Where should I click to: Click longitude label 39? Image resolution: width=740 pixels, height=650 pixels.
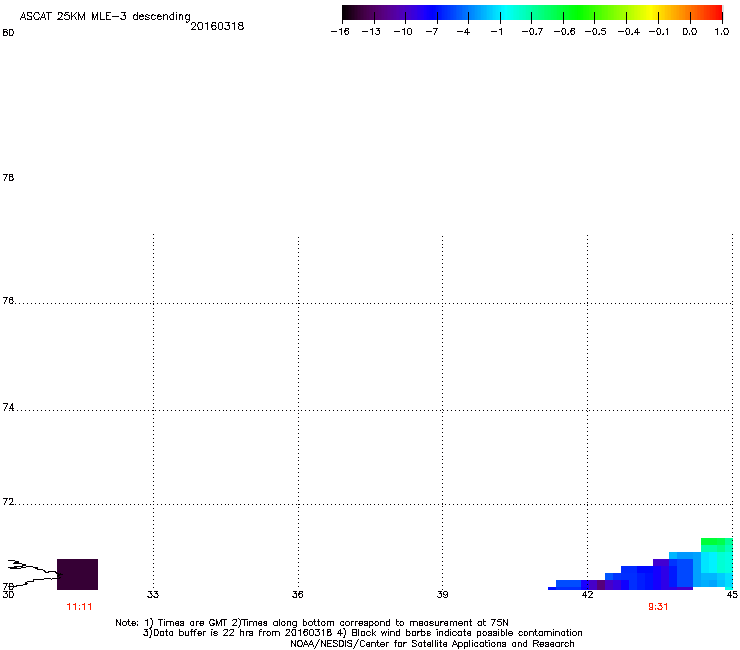coord(442,595)
